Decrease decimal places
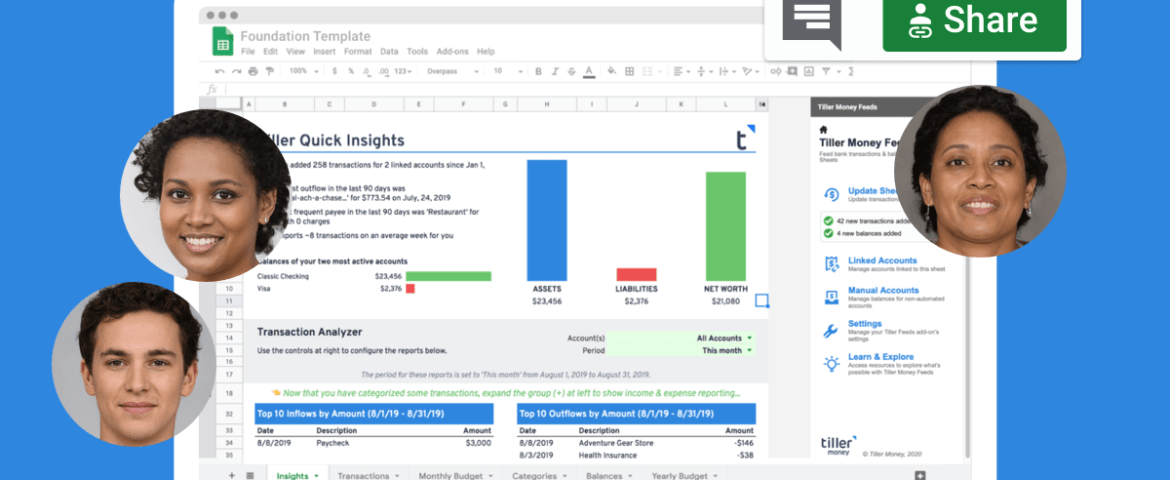Screen dimensions: 1170x480 [x=366, y=72]
